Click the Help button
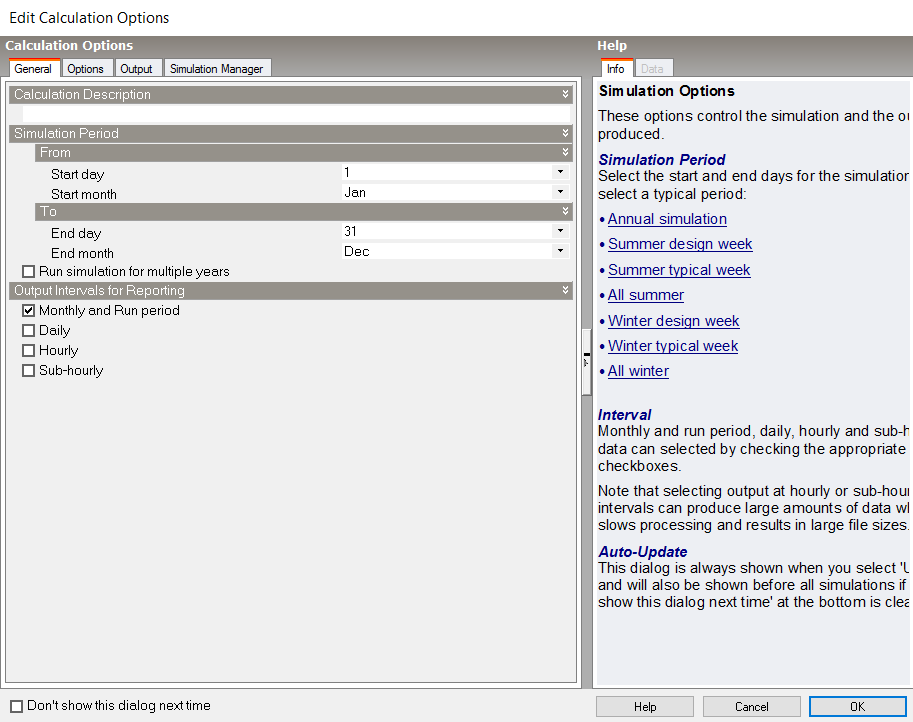The height and width of the screenshot is (722, 913). [x=645, y=707]
